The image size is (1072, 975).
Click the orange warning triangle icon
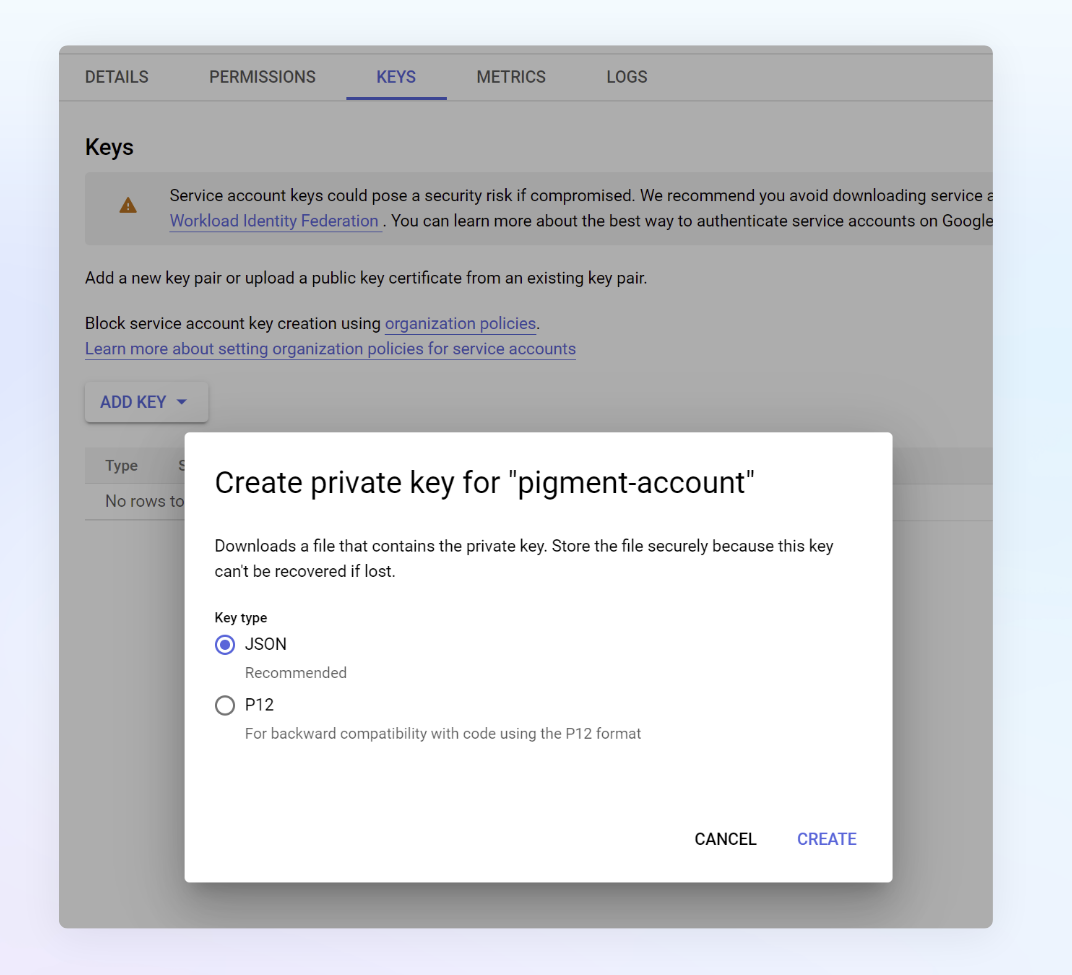click(128, 205)
